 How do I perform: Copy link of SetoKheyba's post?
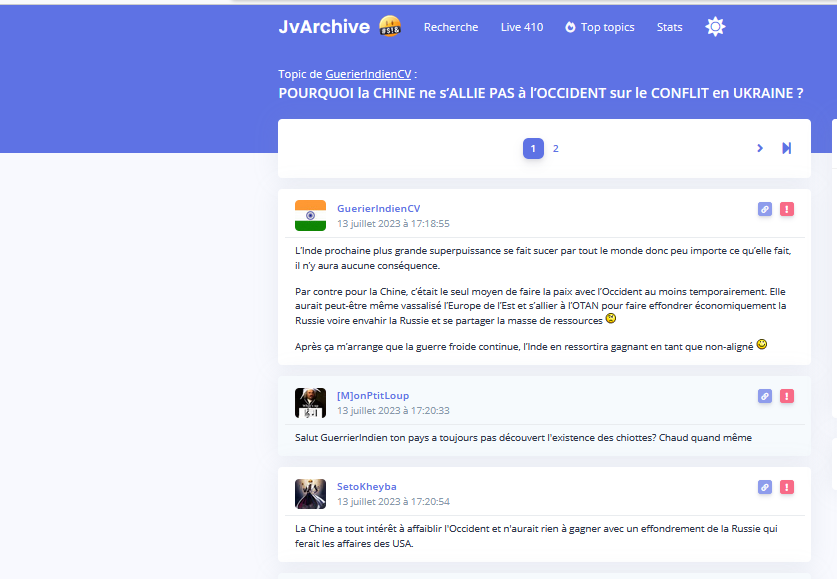point(765,487)
